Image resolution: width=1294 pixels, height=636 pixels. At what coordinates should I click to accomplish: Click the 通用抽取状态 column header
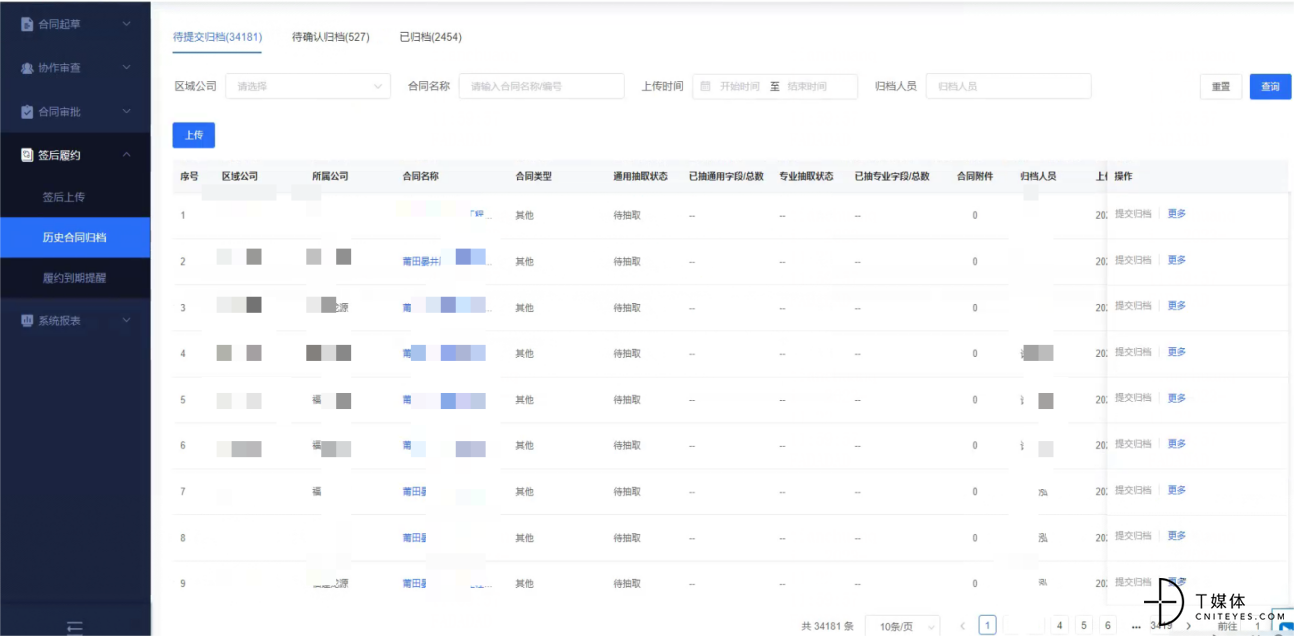640,176
